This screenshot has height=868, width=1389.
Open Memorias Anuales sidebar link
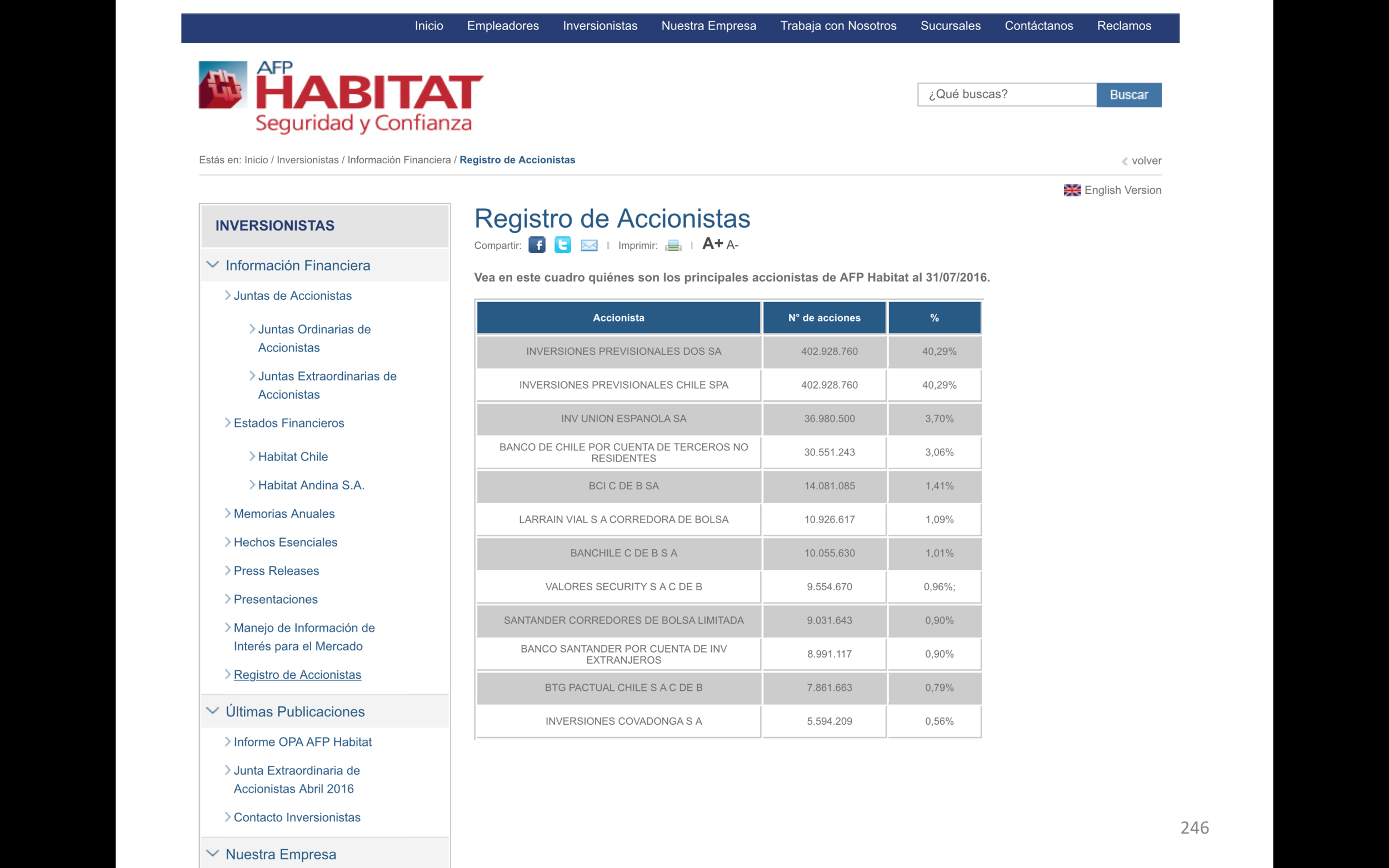click(284, 514)
